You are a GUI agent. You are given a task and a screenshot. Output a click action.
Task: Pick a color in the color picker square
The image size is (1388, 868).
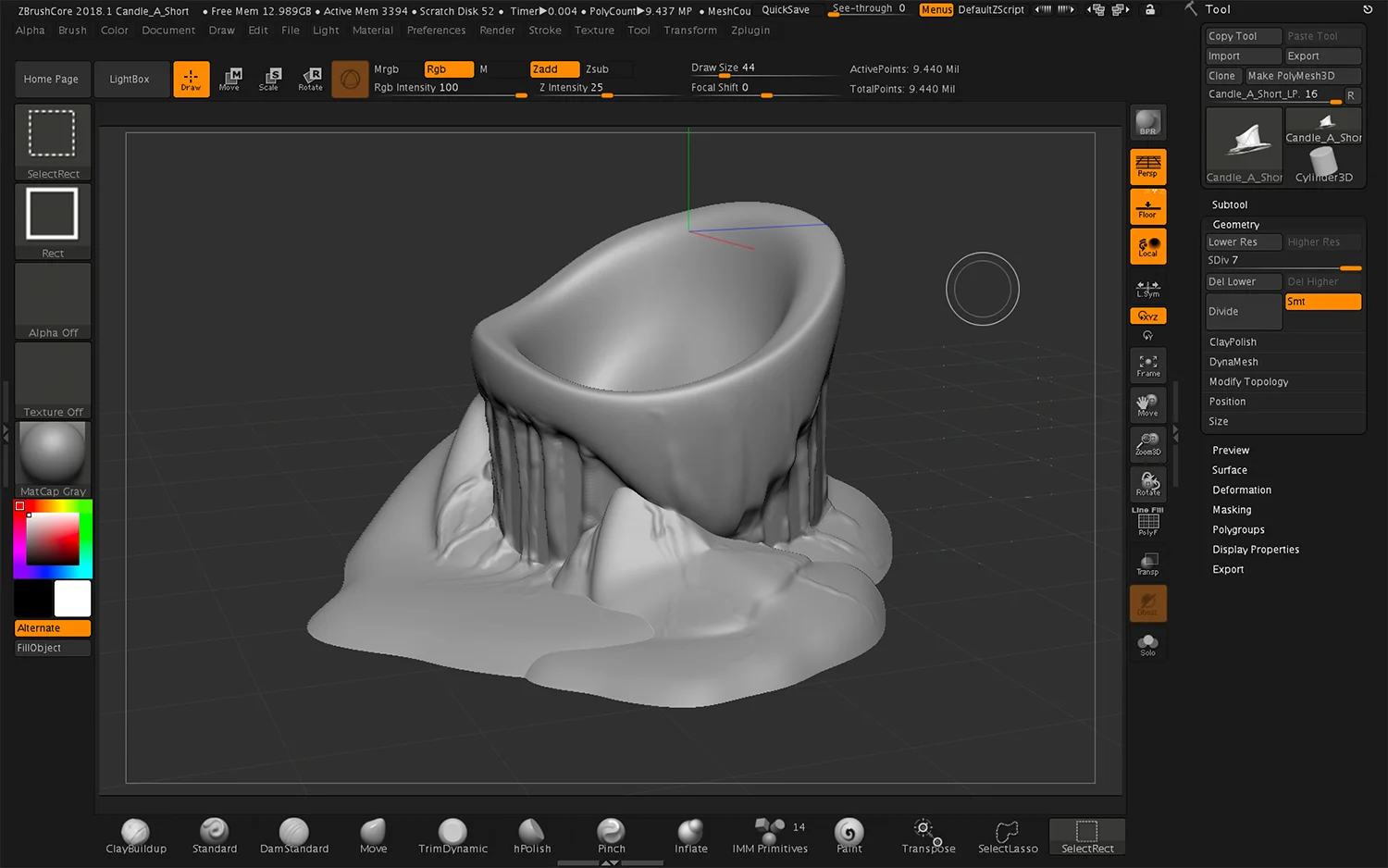tap(53, 539)
